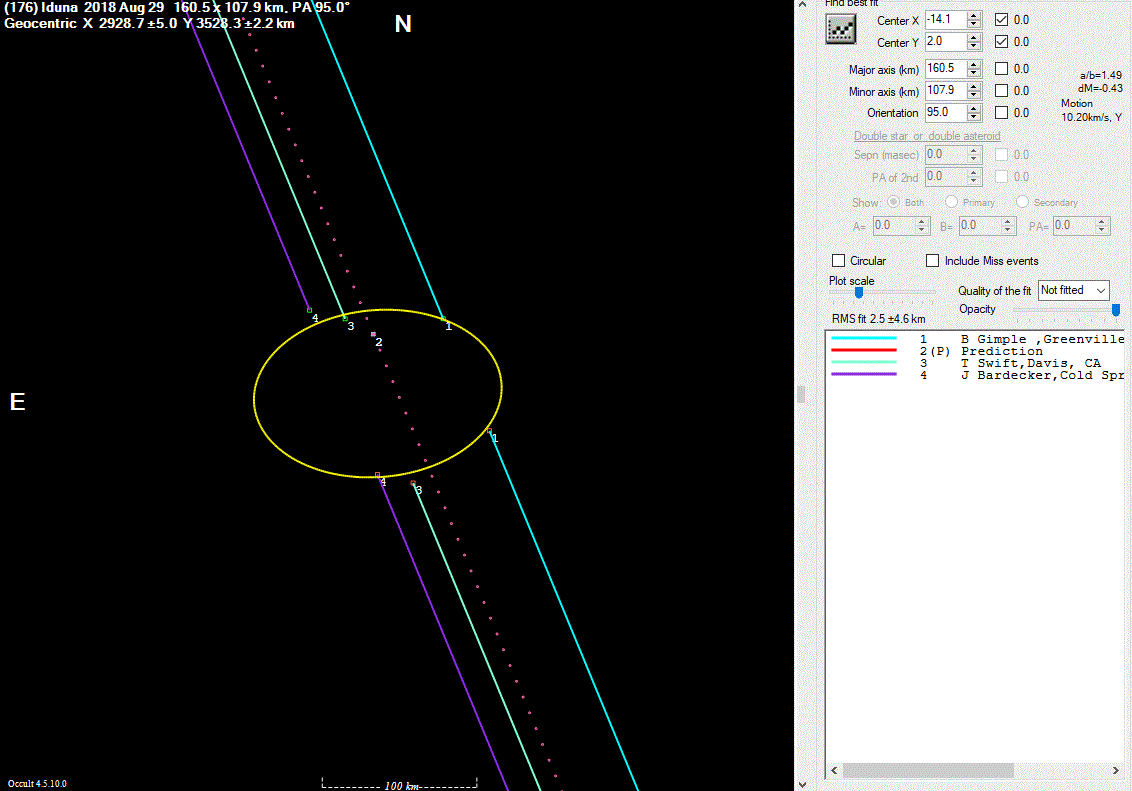Screen dimensions: 1132x791
Task: Click the N compass label on the plot
Action: click(x=403, y=24)
